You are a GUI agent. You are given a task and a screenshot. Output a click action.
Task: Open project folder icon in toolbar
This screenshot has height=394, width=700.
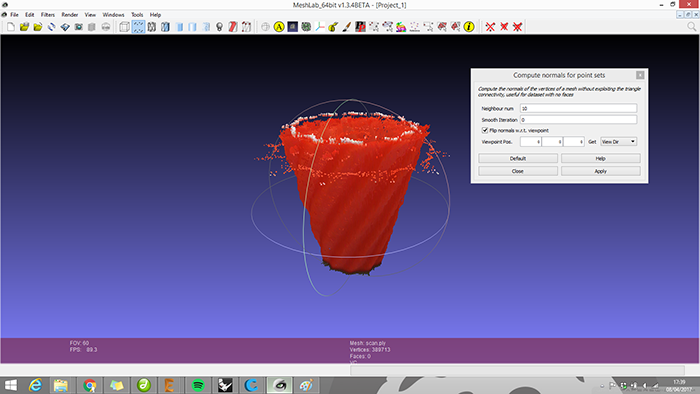pos(24,27)
